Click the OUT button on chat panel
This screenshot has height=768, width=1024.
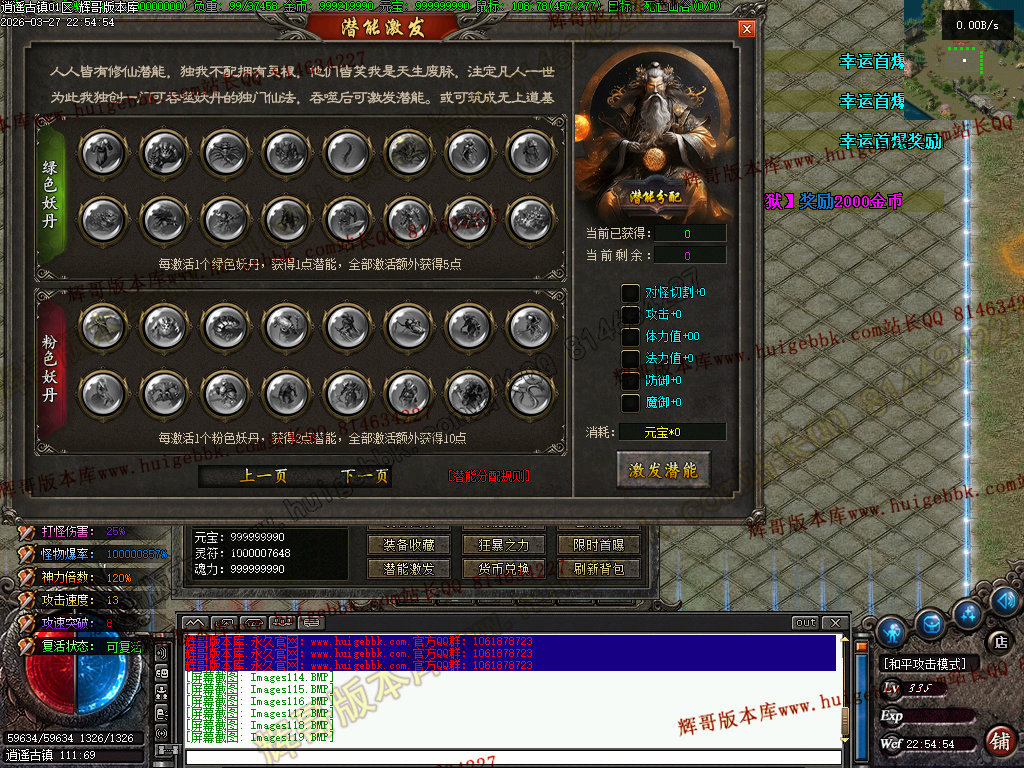coord(805,623)
